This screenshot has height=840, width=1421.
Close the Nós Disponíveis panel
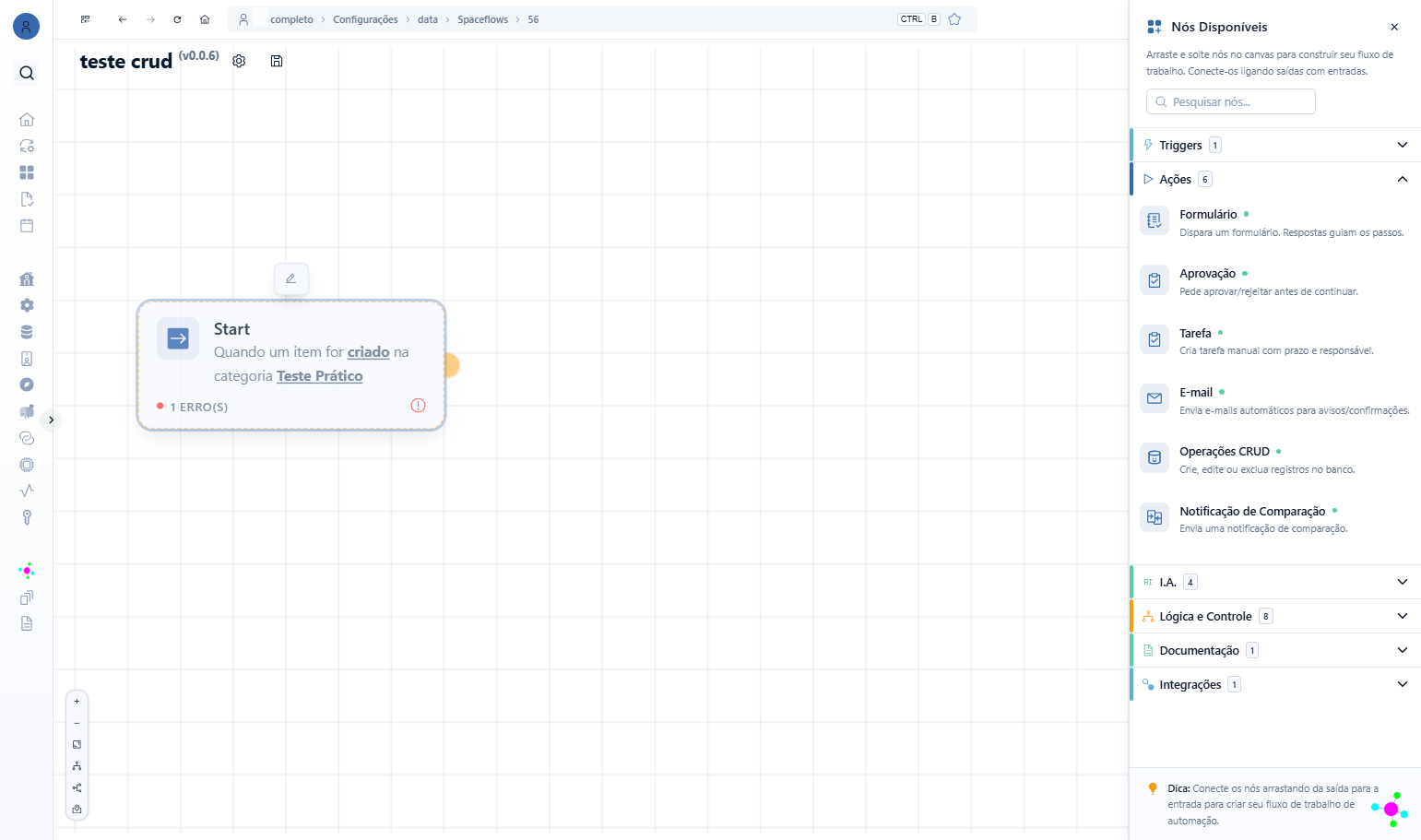1394,27
